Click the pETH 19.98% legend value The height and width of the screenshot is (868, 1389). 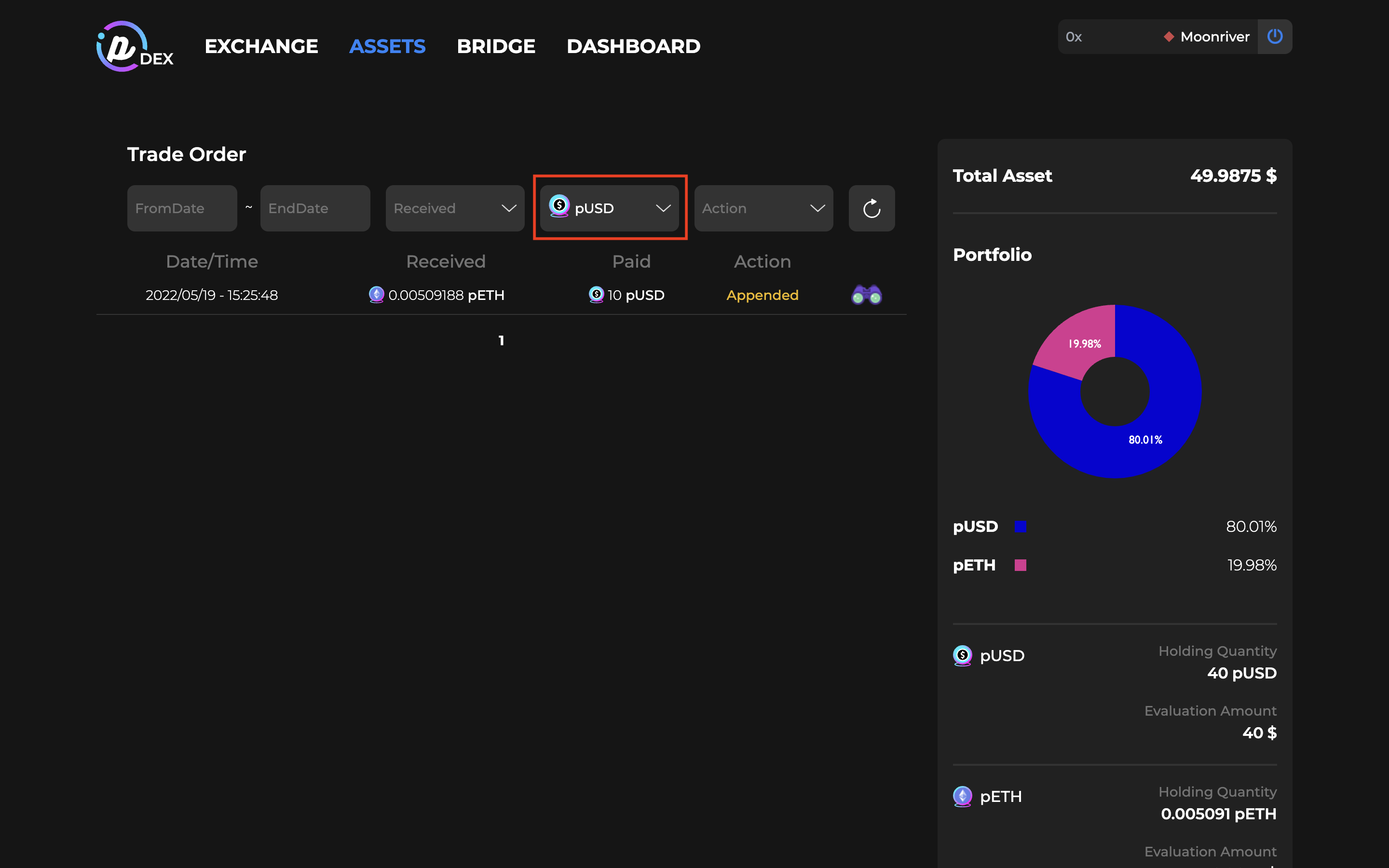(1252, 565)
